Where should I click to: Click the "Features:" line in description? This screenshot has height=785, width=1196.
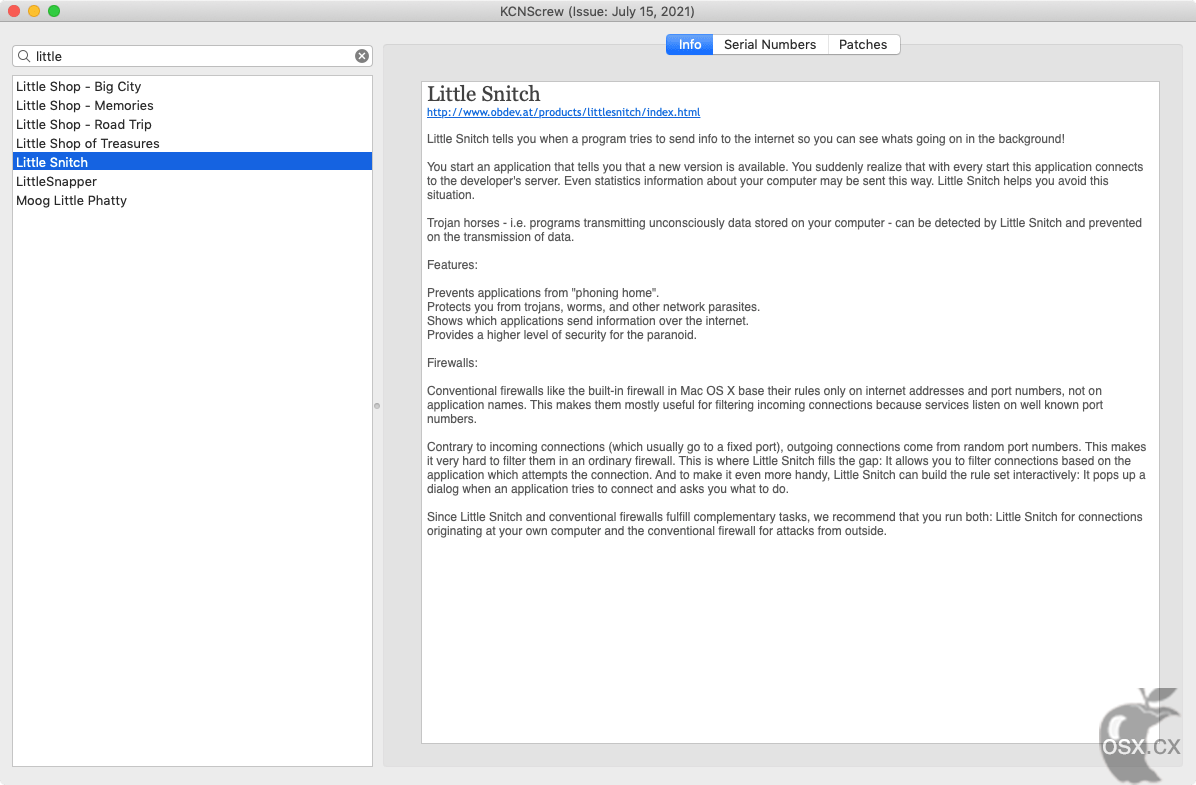[x=452, y=265]
